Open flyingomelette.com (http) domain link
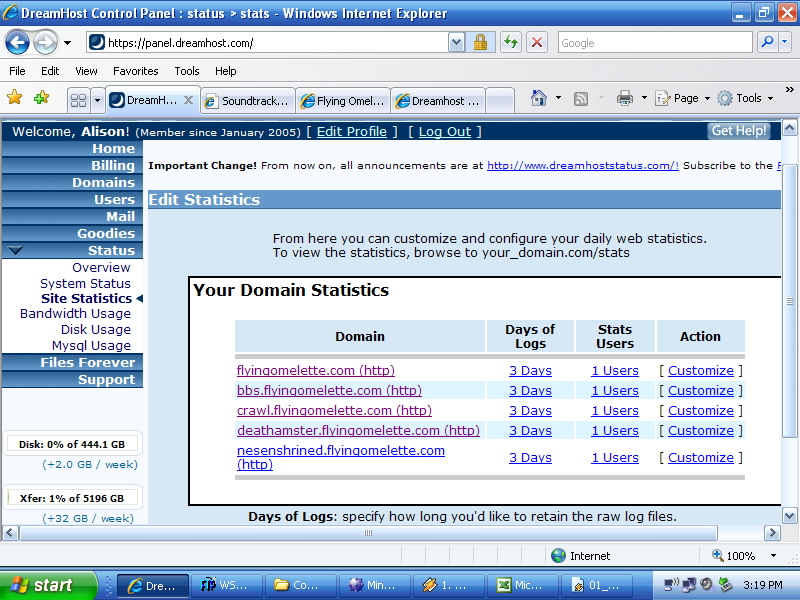The image size is (800, 600). coord(316,370)
